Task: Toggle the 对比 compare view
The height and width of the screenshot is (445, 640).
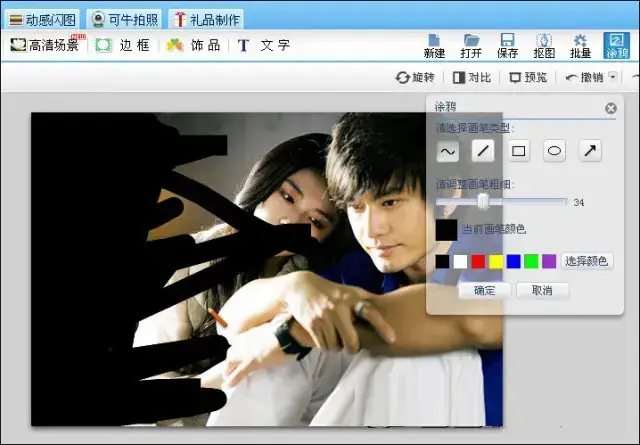Action: click(x=472, y=77)
